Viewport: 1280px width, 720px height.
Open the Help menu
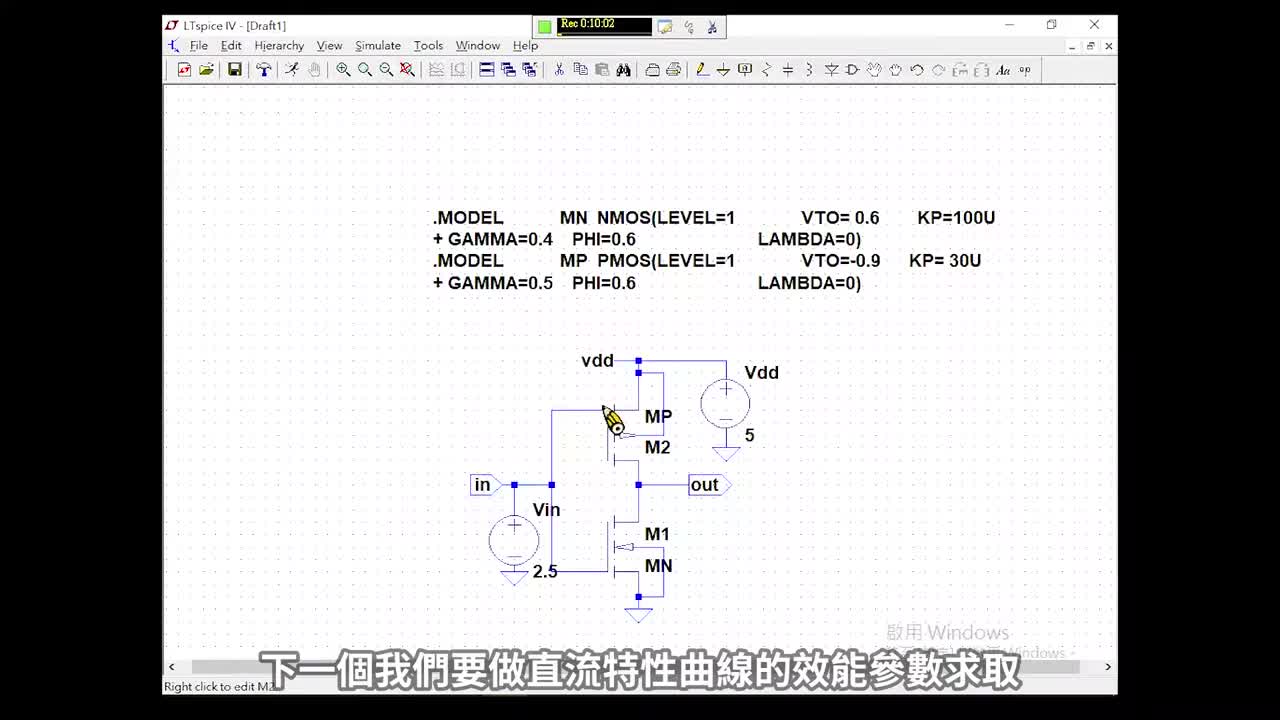click(525, 46)
